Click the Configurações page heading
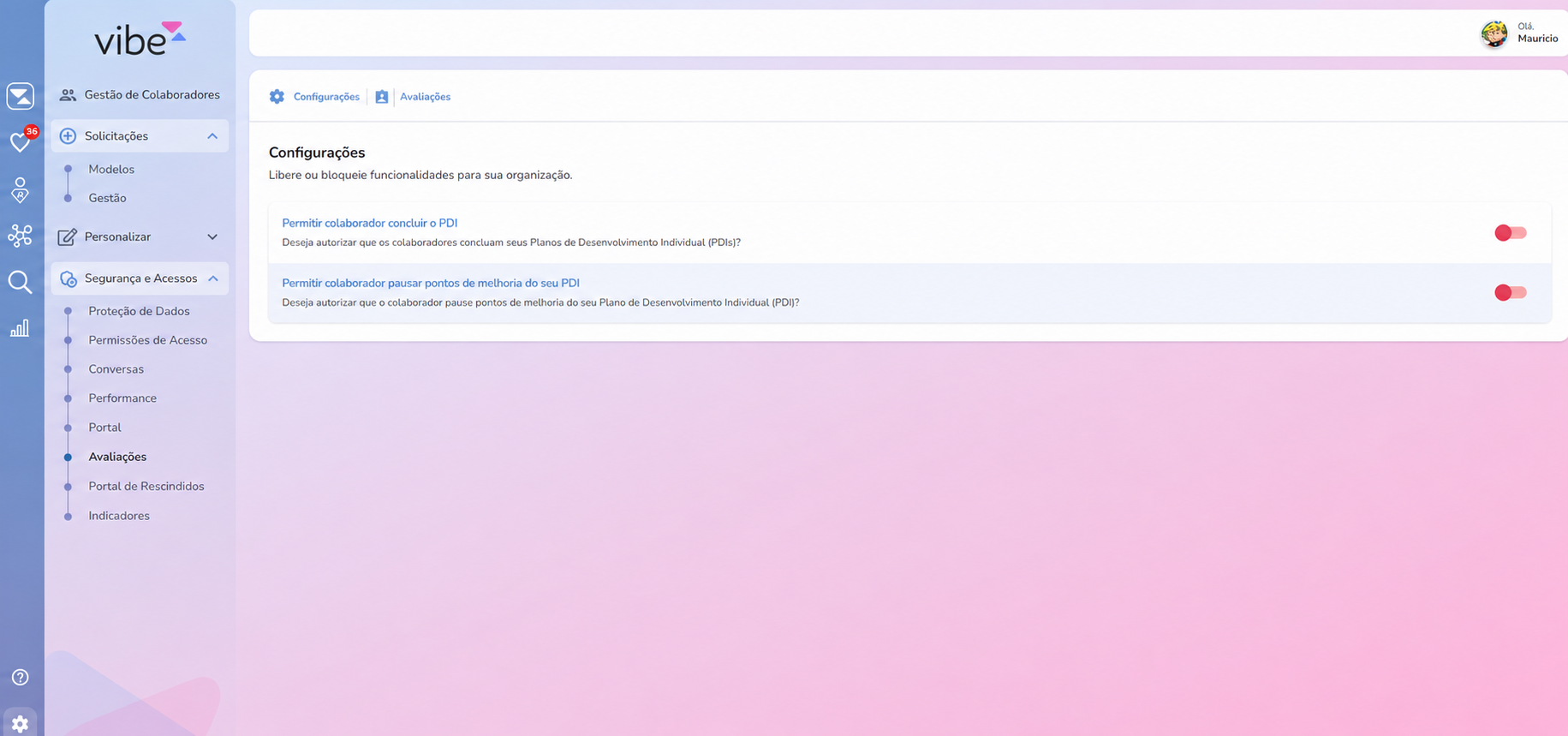 (317, 153)
